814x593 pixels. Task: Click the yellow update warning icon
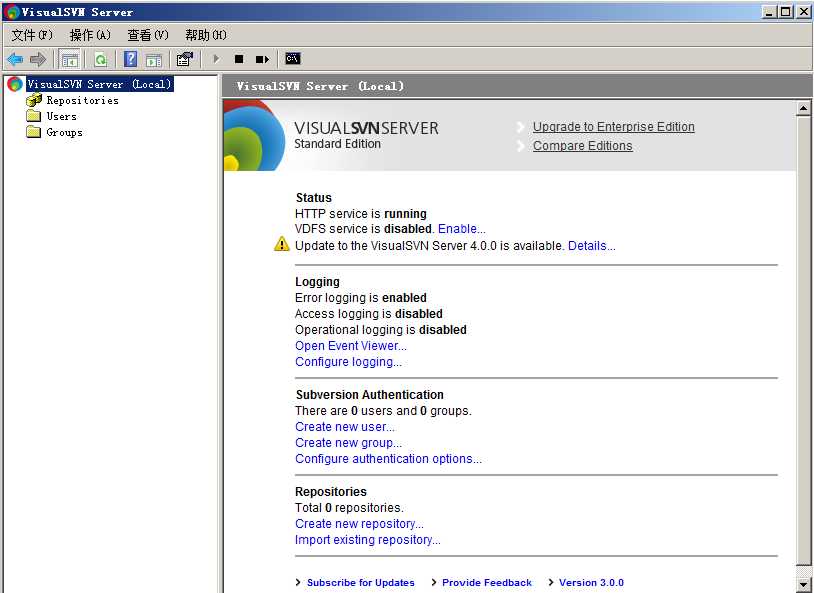(x=281, y=244)
